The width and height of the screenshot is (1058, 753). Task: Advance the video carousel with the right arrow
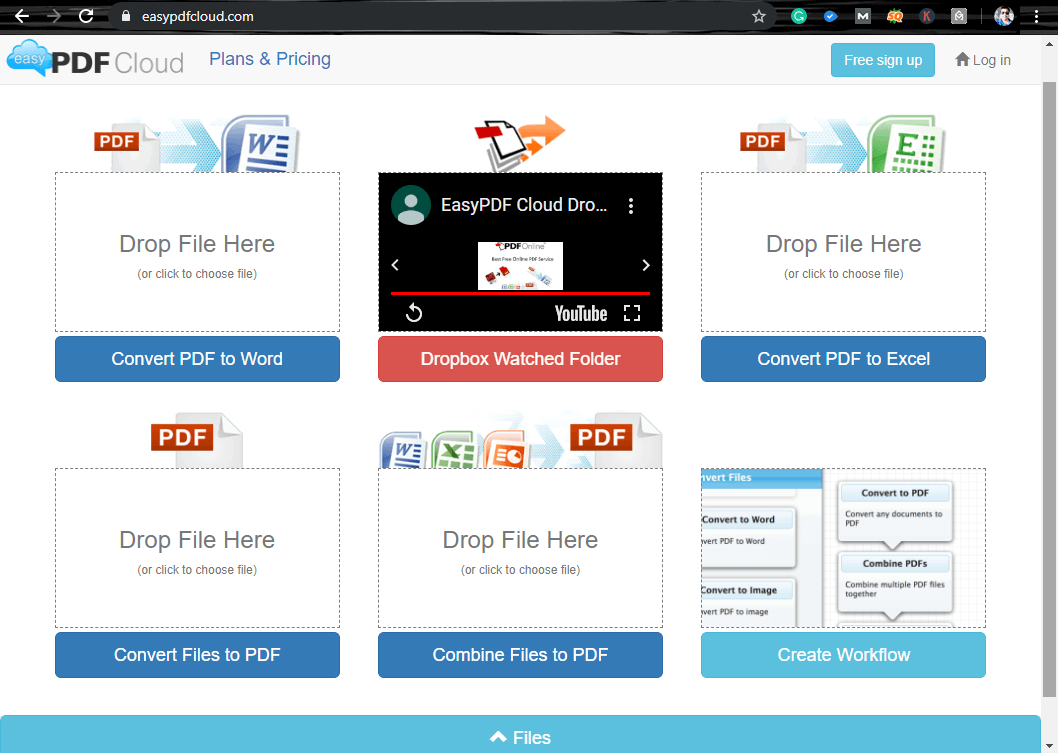pyautogui.click(x=645, y=265)
